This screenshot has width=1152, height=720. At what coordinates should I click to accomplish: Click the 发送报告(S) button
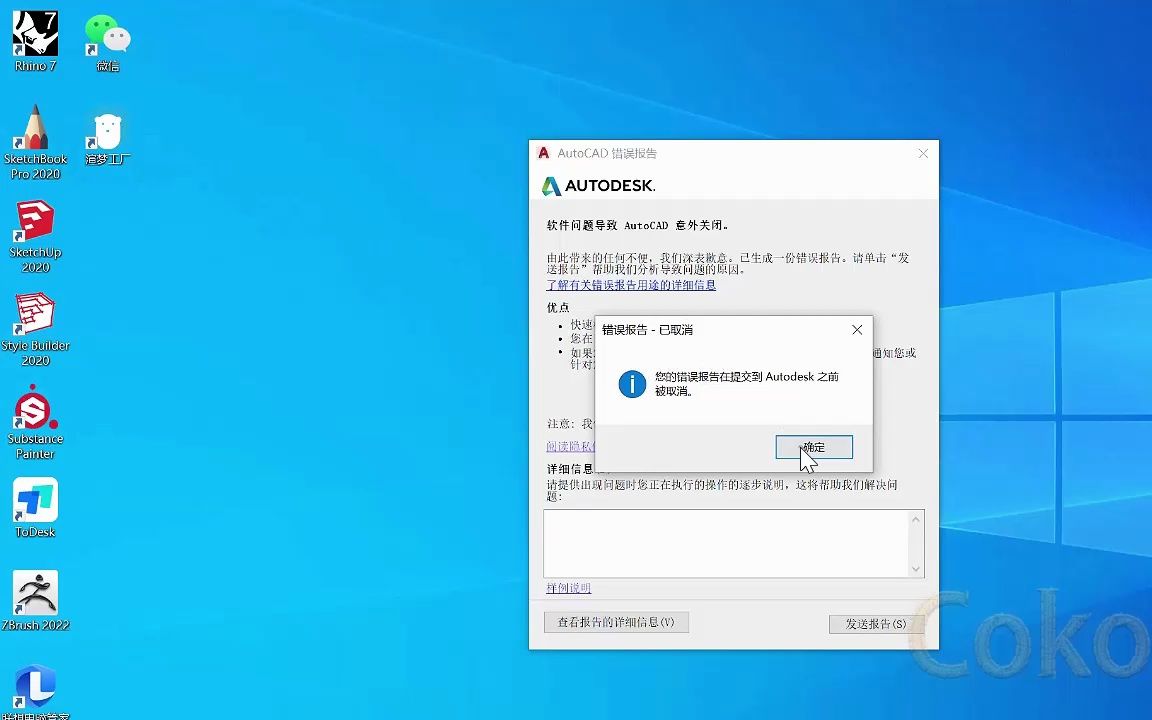click(x=874, y=622)
